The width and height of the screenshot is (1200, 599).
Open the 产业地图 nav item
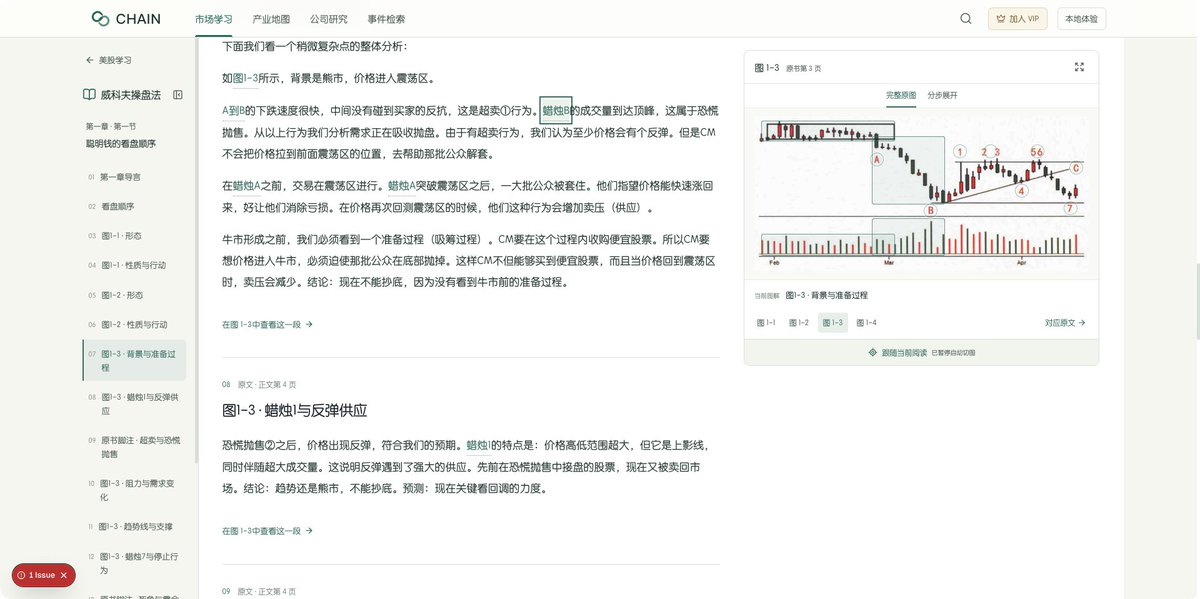271,19
